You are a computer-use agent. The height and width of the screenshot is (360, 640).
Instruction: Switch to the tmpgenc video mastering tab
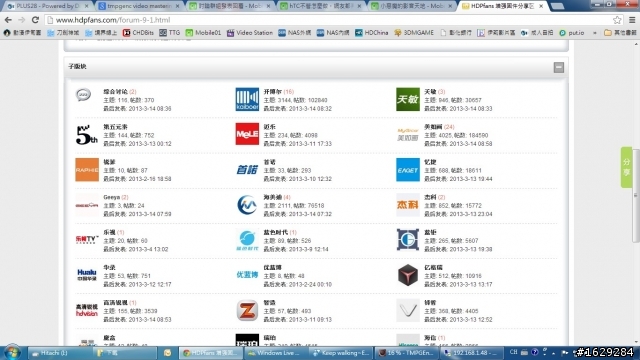click(139, 6)
